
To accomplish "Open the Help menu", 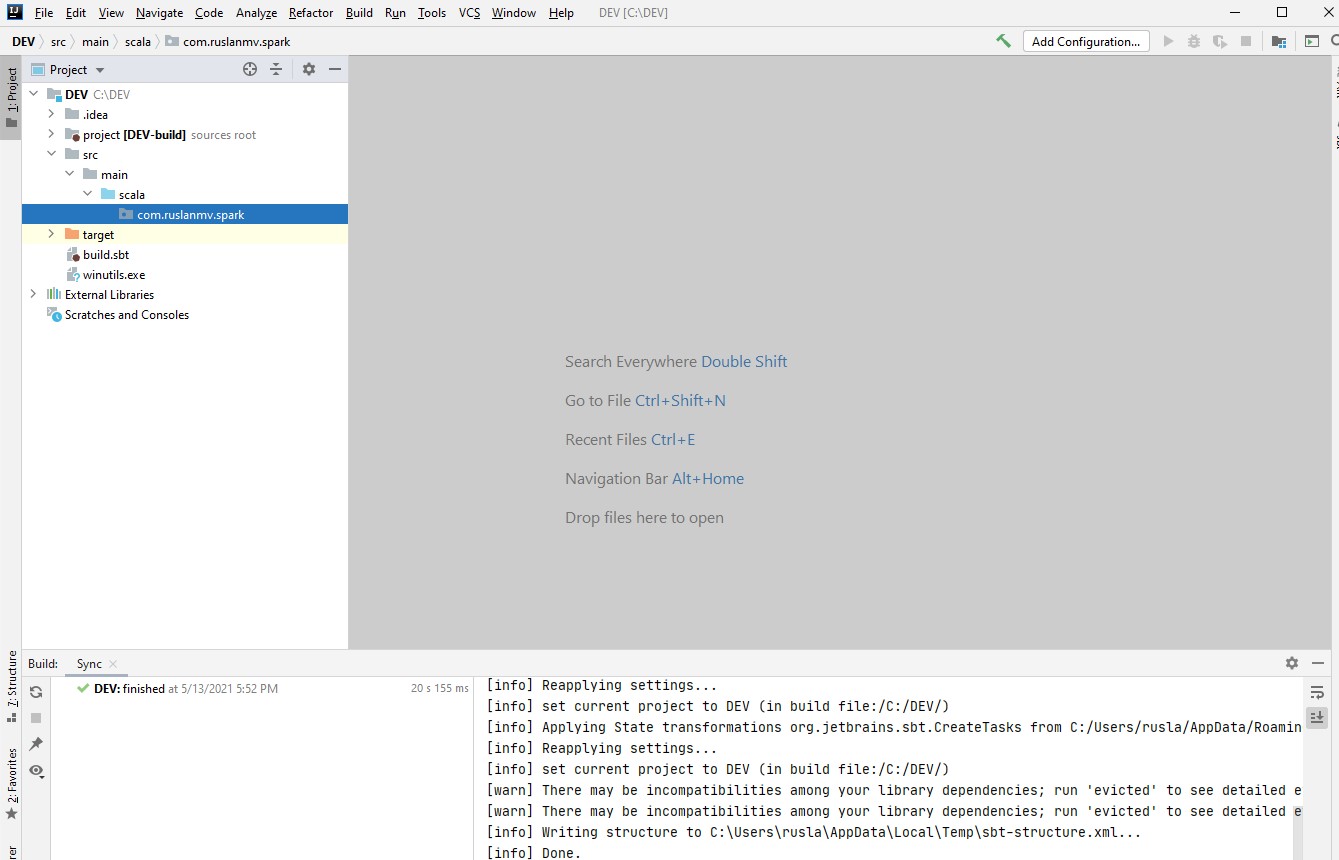I will pos(561,13).
